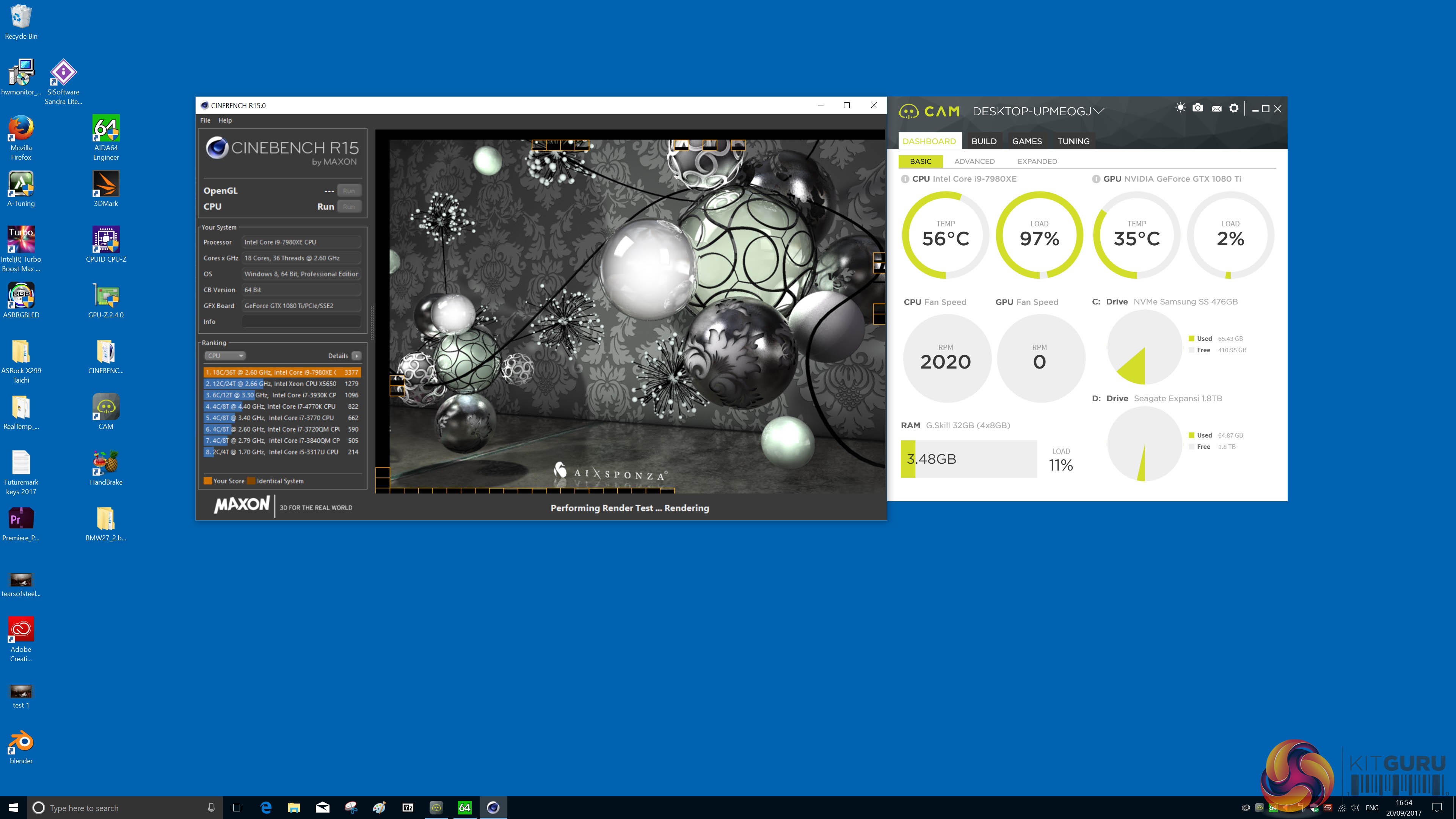Click the CAM screenshot camera icon
This screenshot has height=819, width=1456.
coord(1198,108)
